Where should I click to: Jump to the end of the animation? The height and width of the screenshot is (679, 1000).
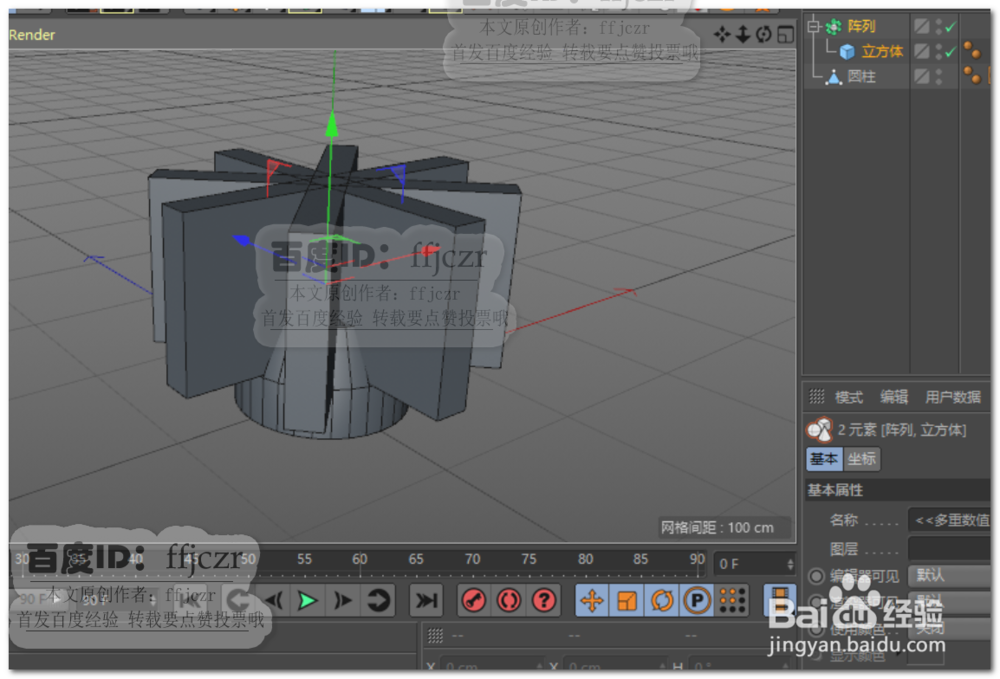tap(425, 600)
